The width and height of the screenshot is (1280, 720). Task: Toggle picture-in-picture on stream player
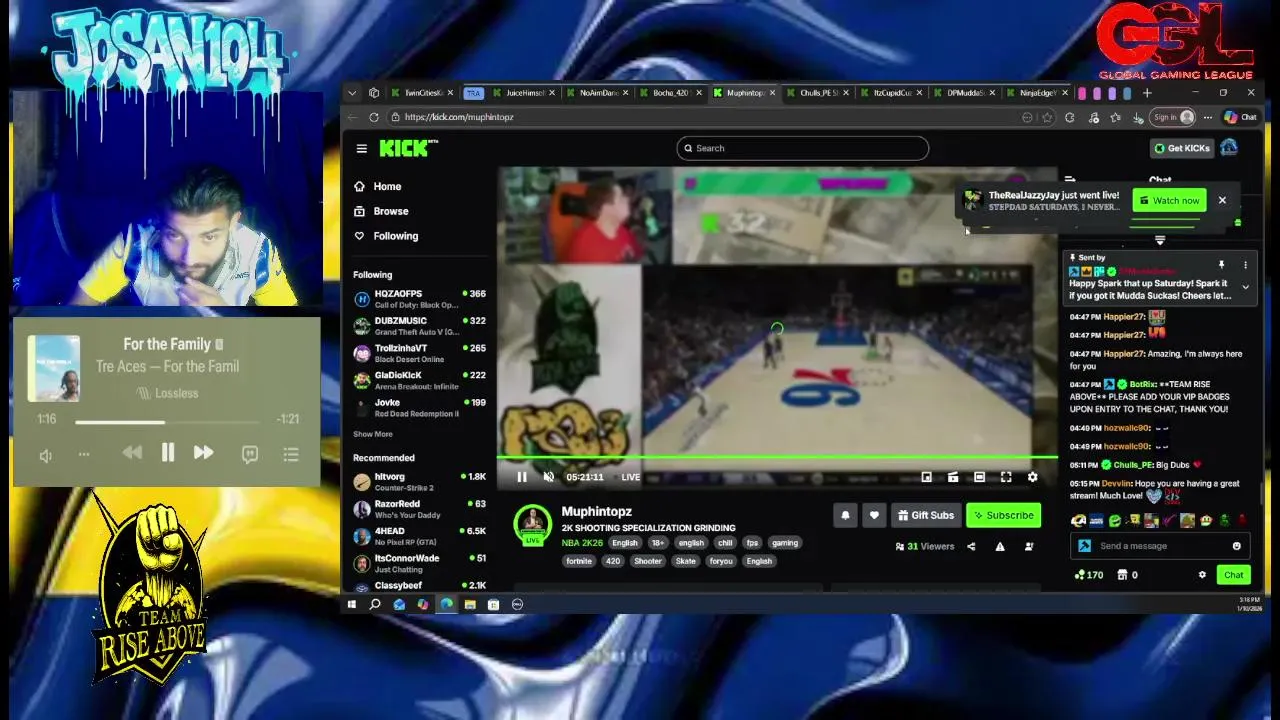pos(926,477)
